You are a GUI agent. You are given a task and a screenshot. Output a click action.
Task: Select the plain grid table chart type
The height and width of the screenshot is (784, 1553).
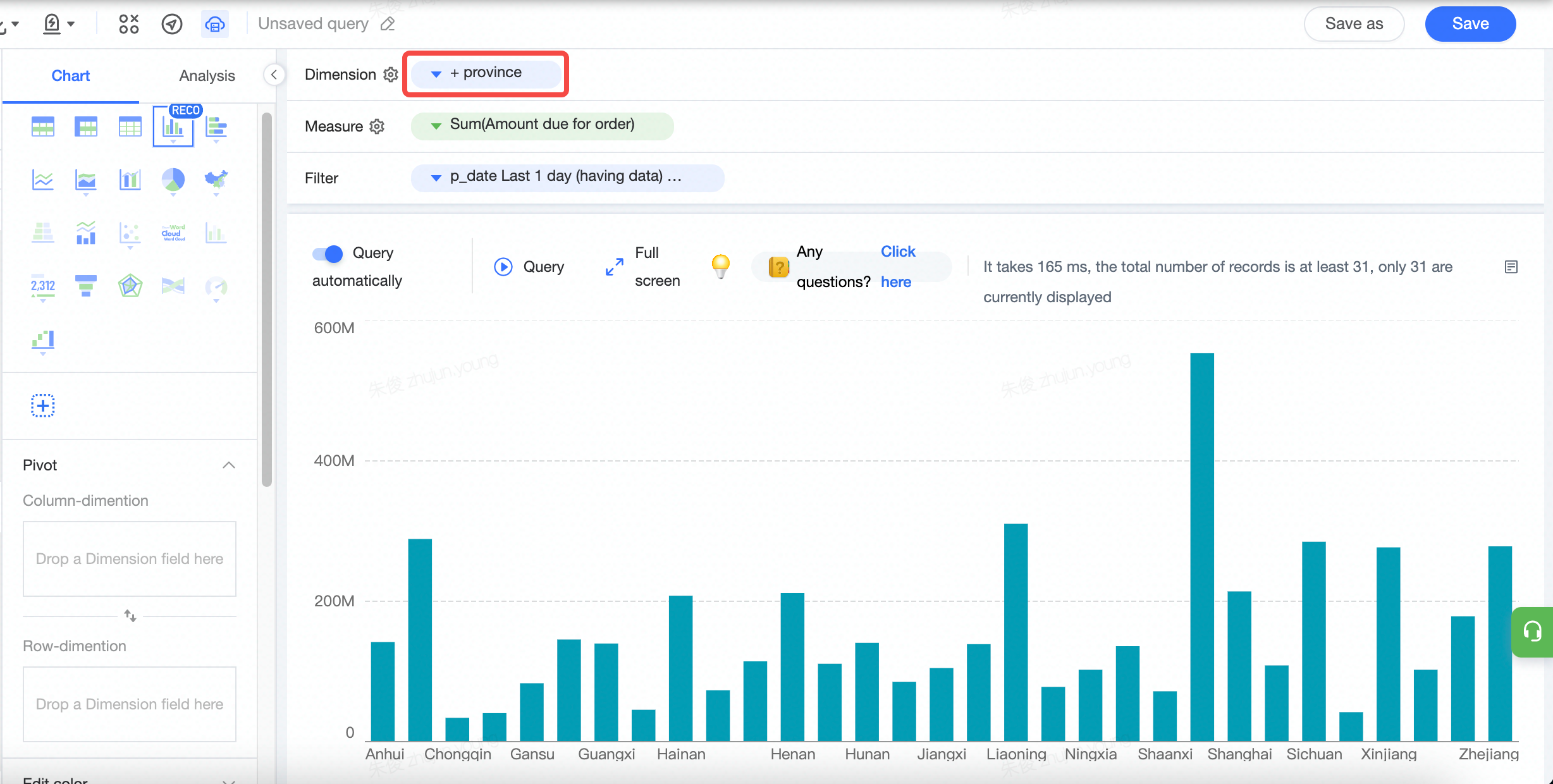(130, 127)
